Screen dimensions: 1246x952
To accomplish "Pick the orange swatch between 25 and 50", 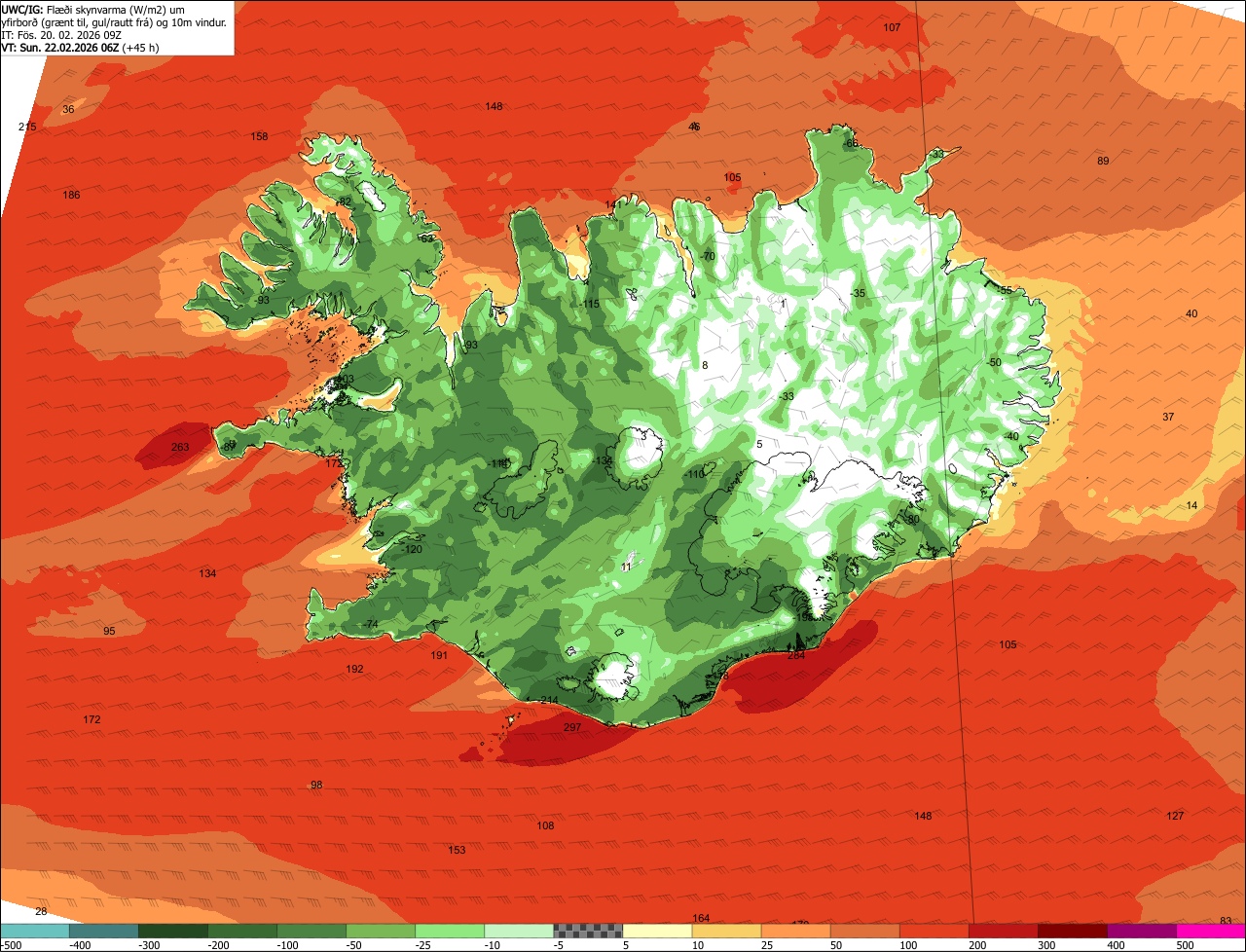I will point(795,931).
